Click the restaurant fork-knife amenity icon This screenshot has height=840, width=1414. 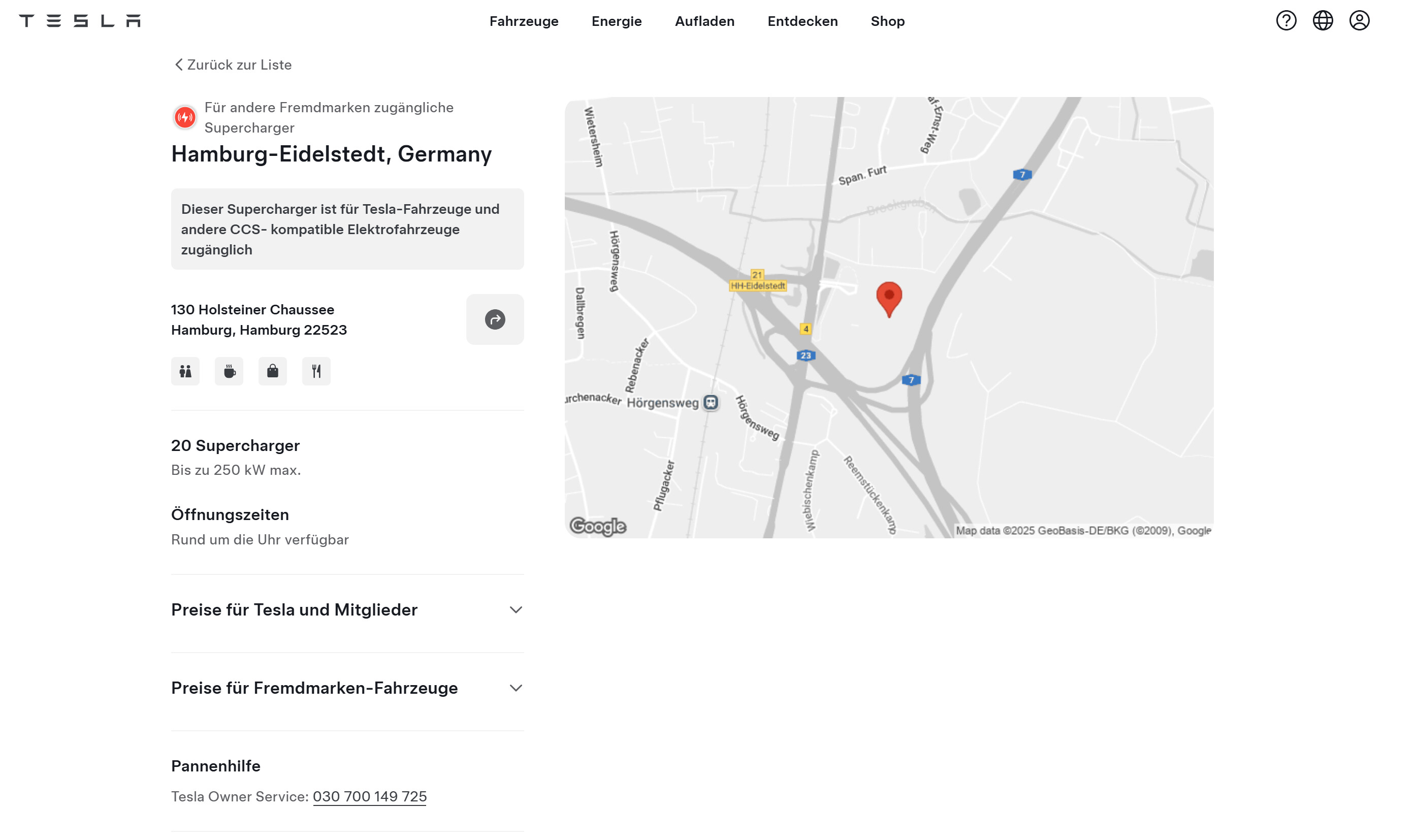pyautogui.click(x=316, y=371)
